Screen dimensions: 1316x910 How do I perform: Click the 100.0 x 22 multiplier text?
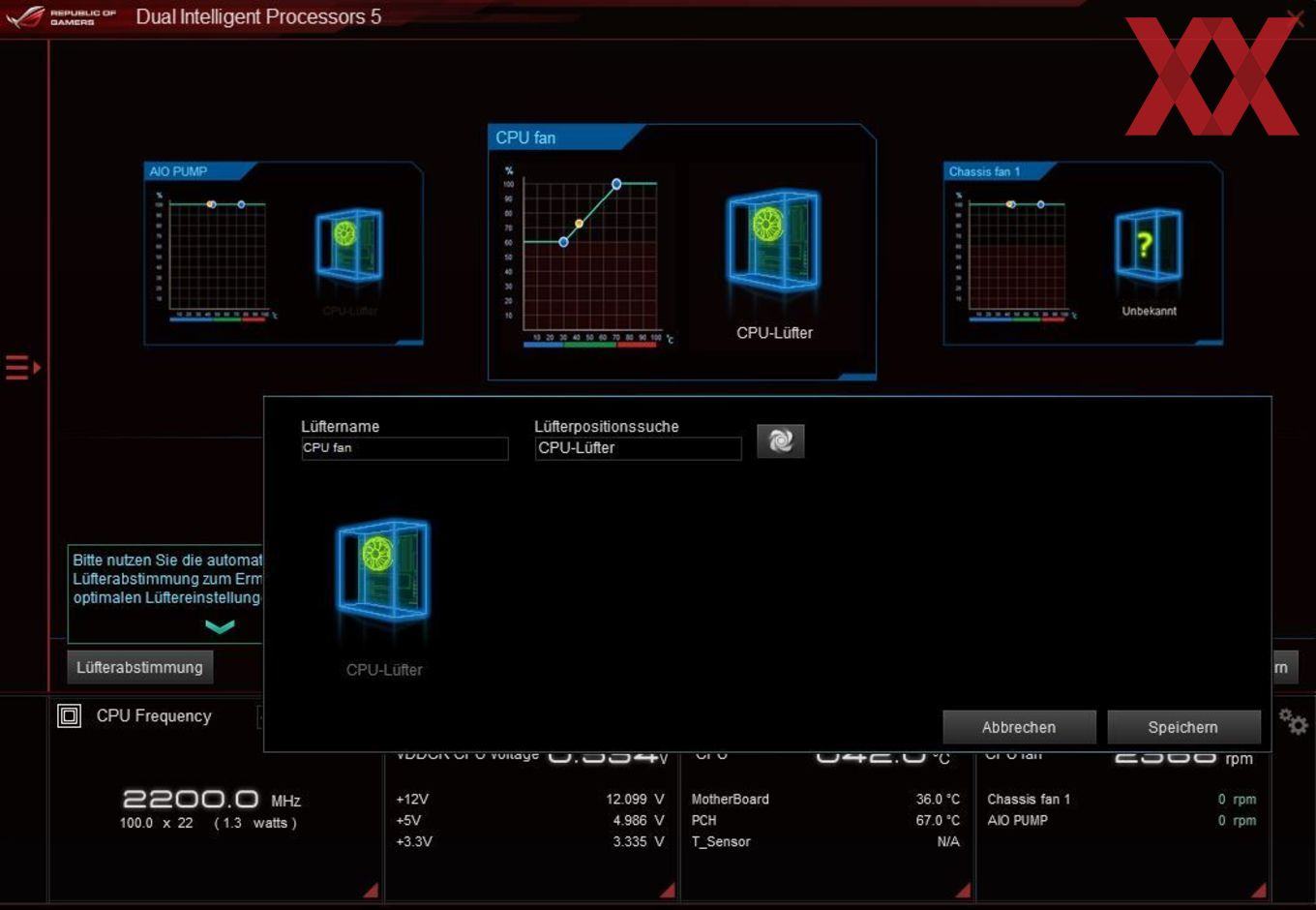pos(157,823)
